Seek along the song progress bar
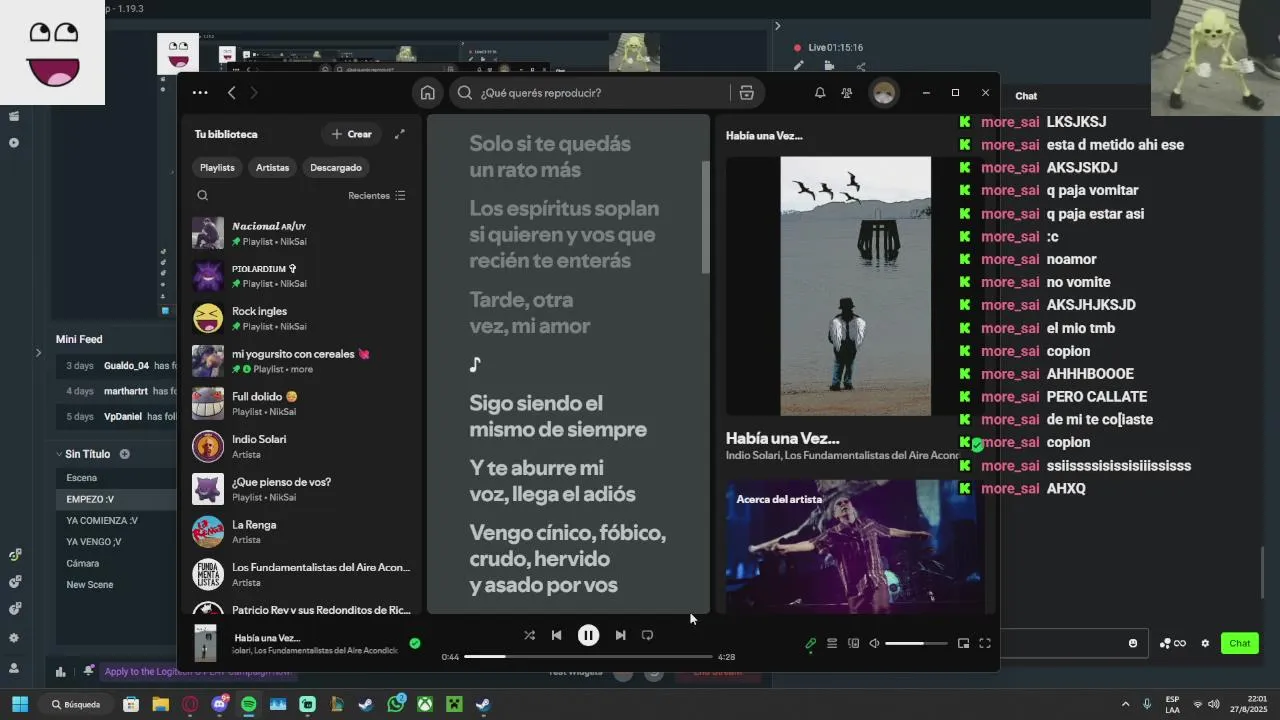1280x720 pixels. coord(589,657)
